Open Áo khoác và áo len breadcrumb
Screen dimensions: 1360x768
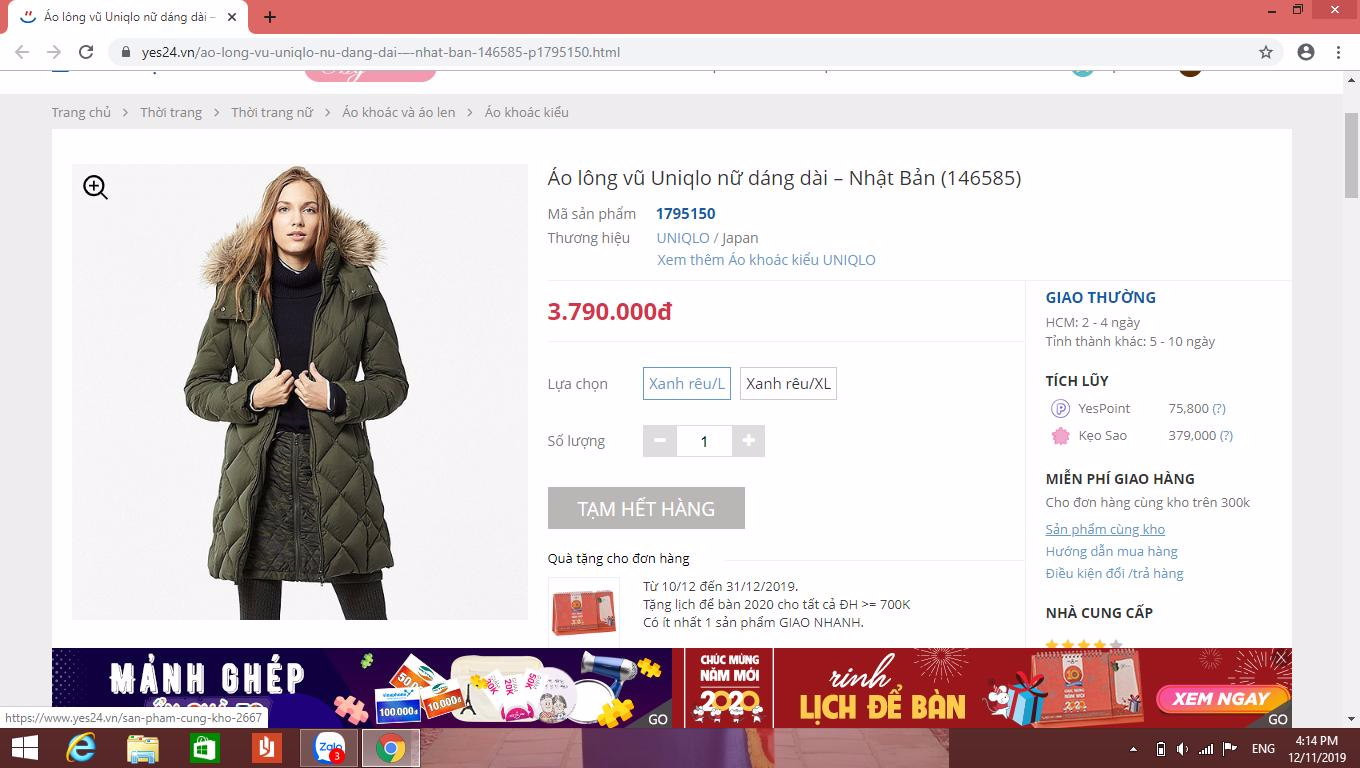click(398, 112)
